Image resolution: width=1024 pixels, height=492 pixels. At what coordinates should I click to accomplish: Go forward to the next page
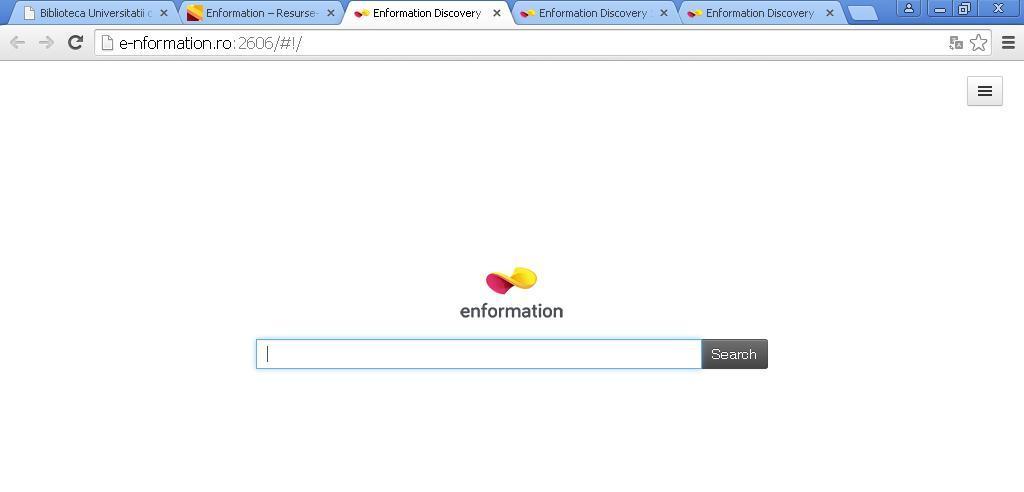click(x=46, y=42)
